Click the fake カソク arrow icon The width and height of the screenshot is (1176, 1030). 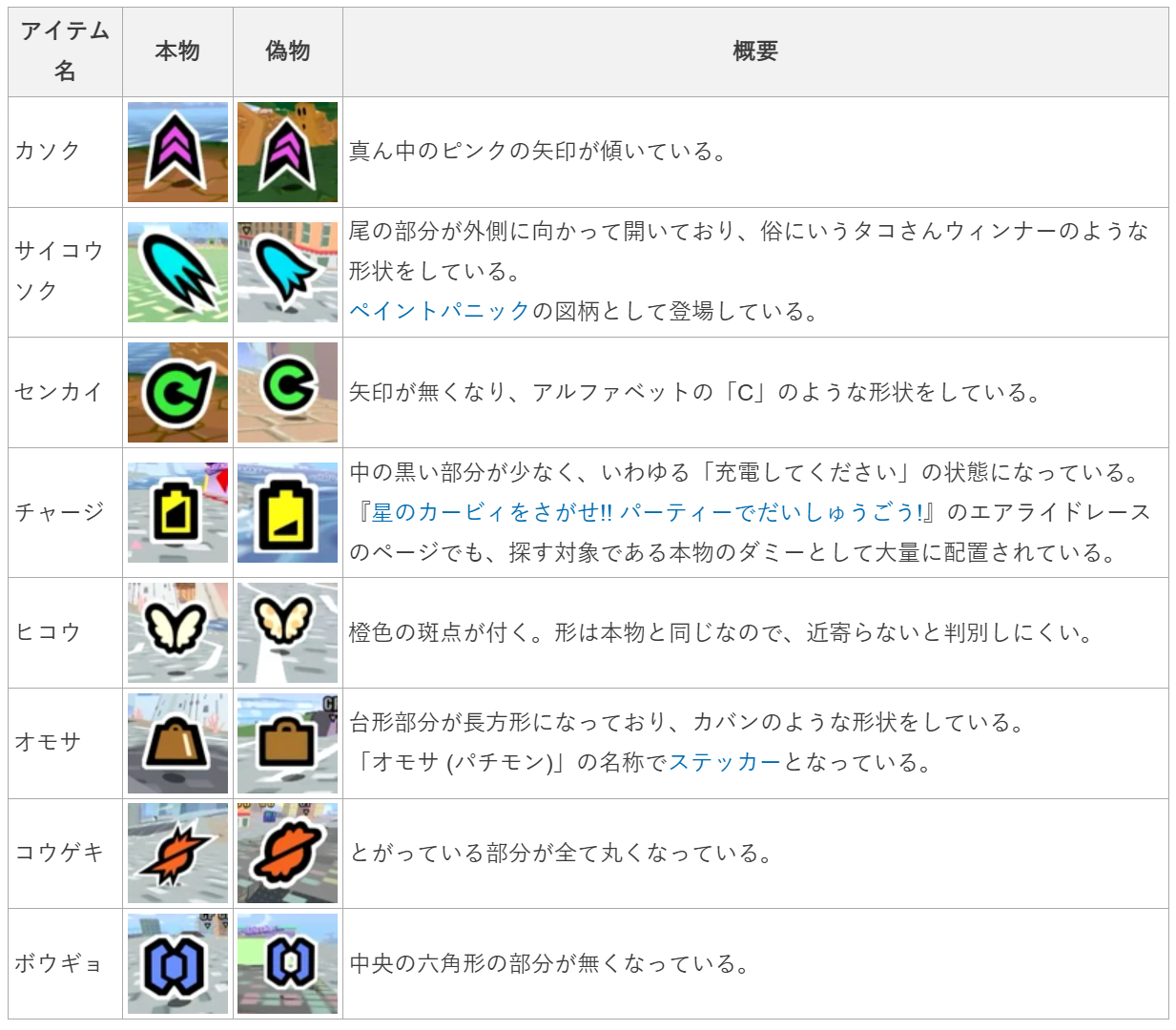(x=287, y=152)
